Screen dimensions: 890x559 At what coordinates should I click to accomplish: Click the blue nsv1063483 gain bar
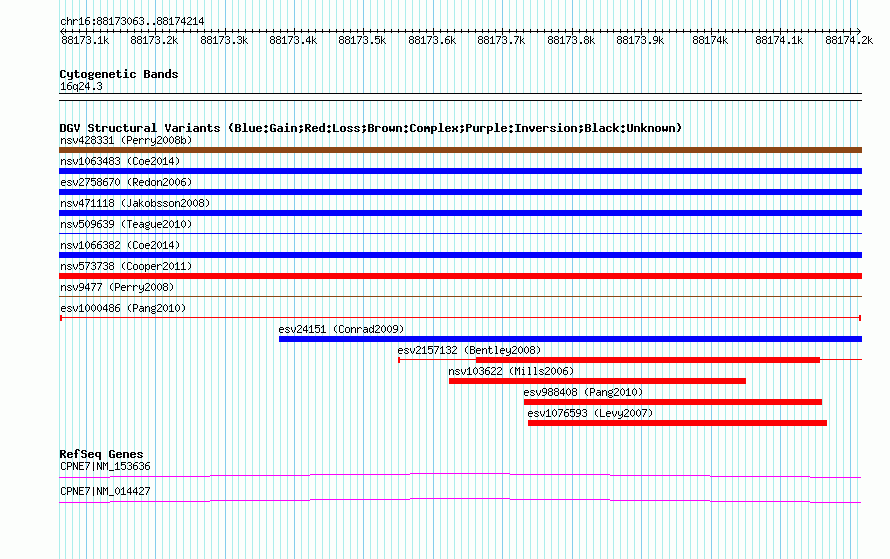460,171
